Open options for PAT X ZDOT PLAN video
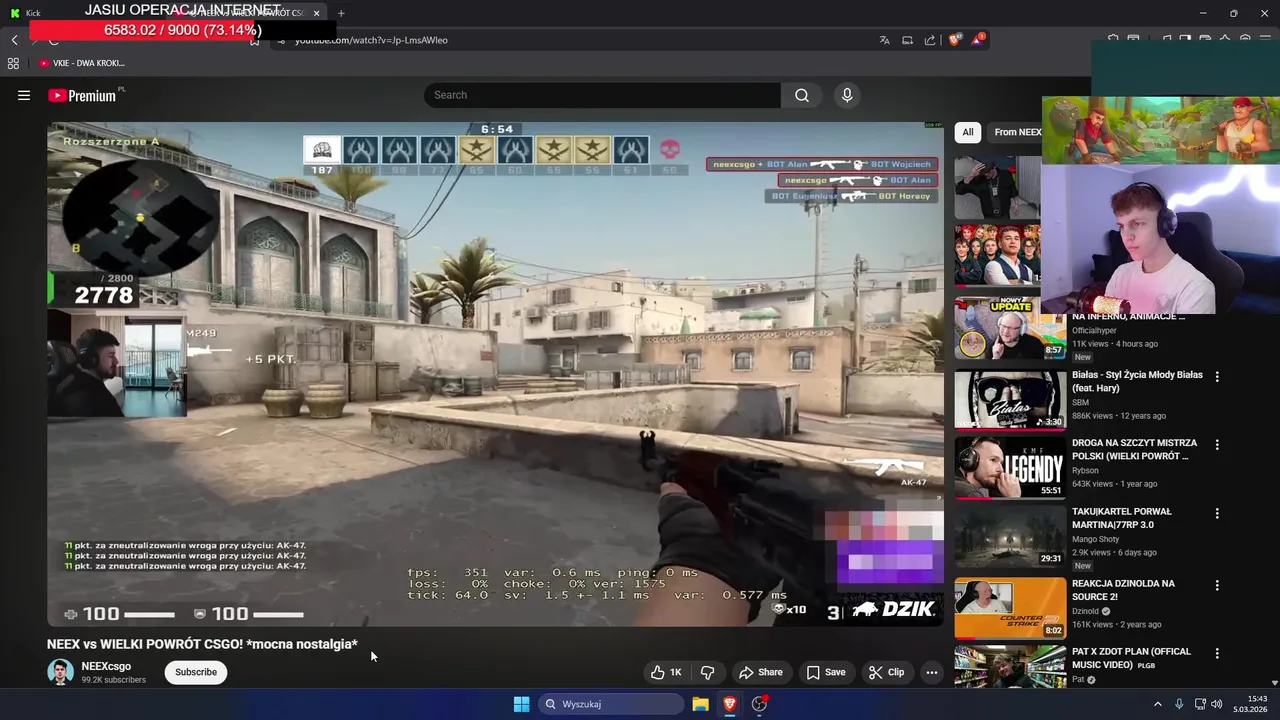The image size is (1280, 720). click(1217, 654)
